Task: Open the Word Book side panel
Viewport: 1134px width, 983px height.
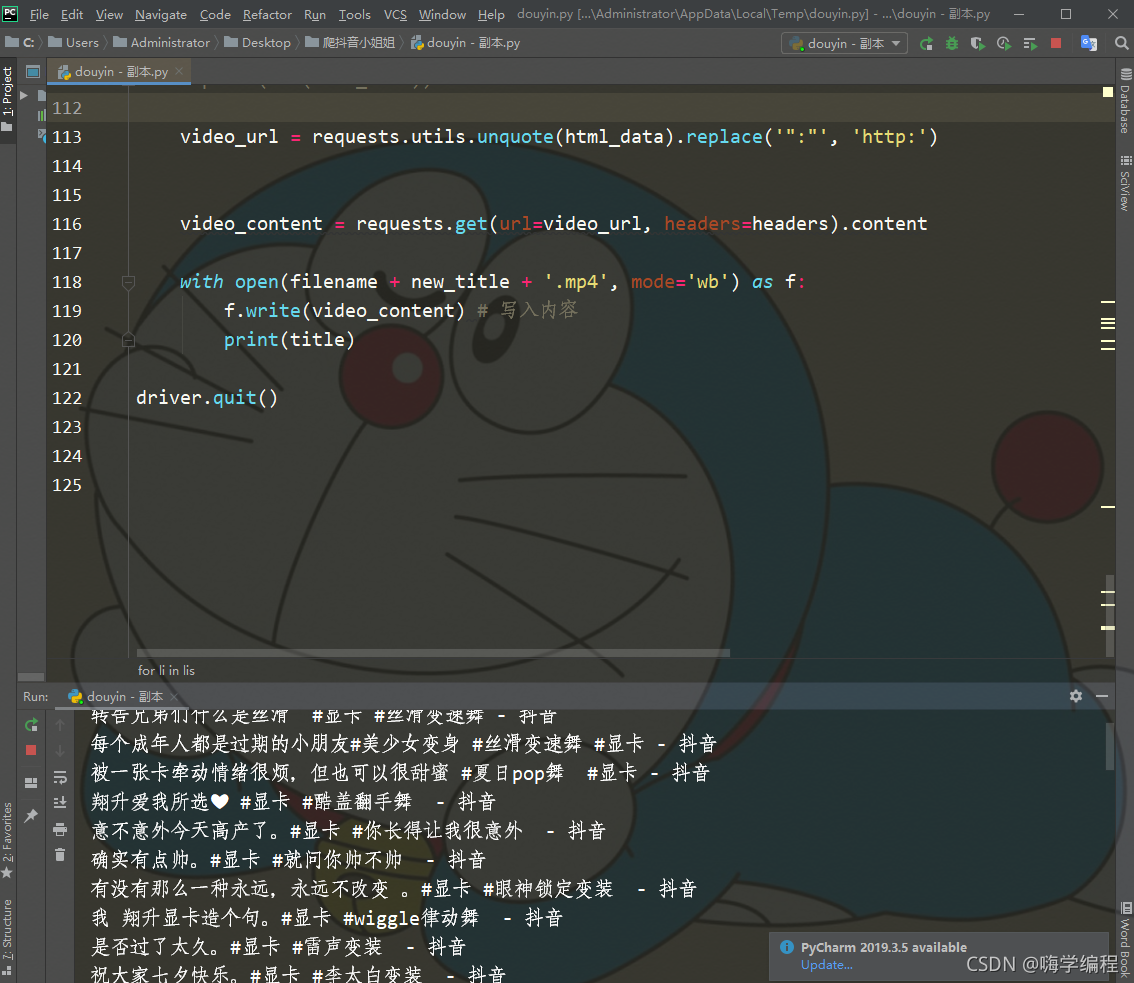Action: pos(1125,940)
